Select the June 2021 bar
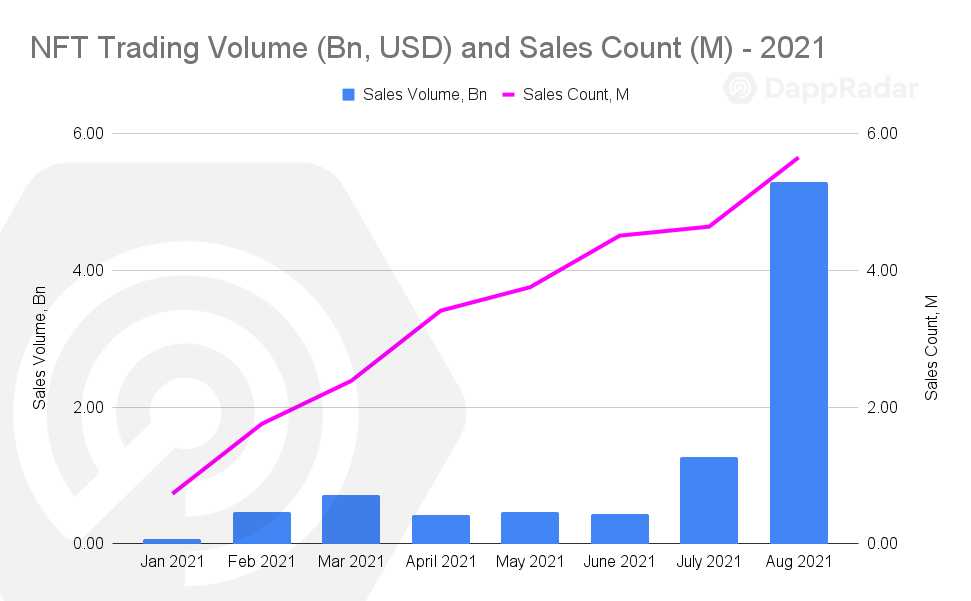 click(x=619, y=529)
